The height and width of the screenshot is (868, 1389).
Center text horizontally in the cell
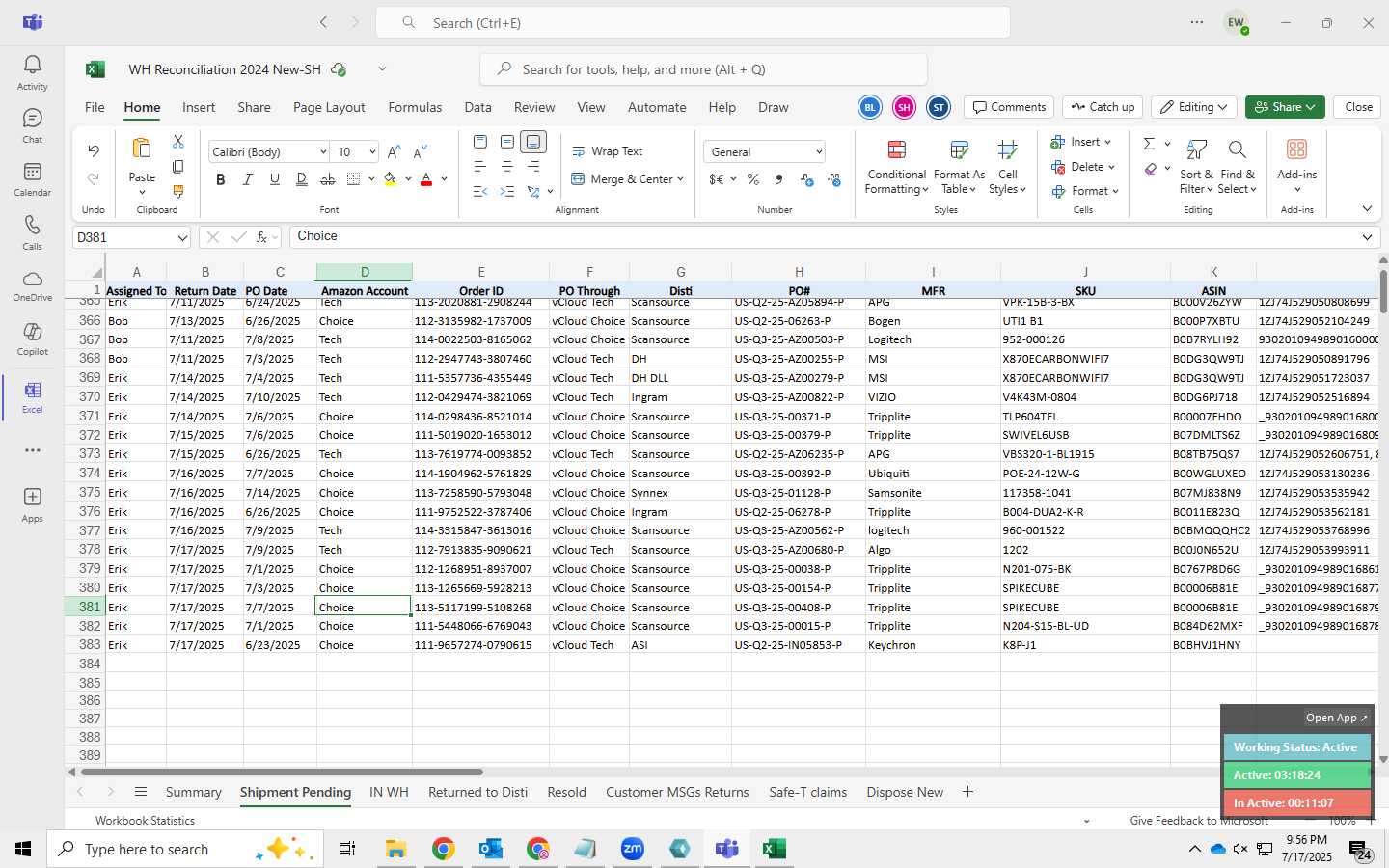[506, 167]
